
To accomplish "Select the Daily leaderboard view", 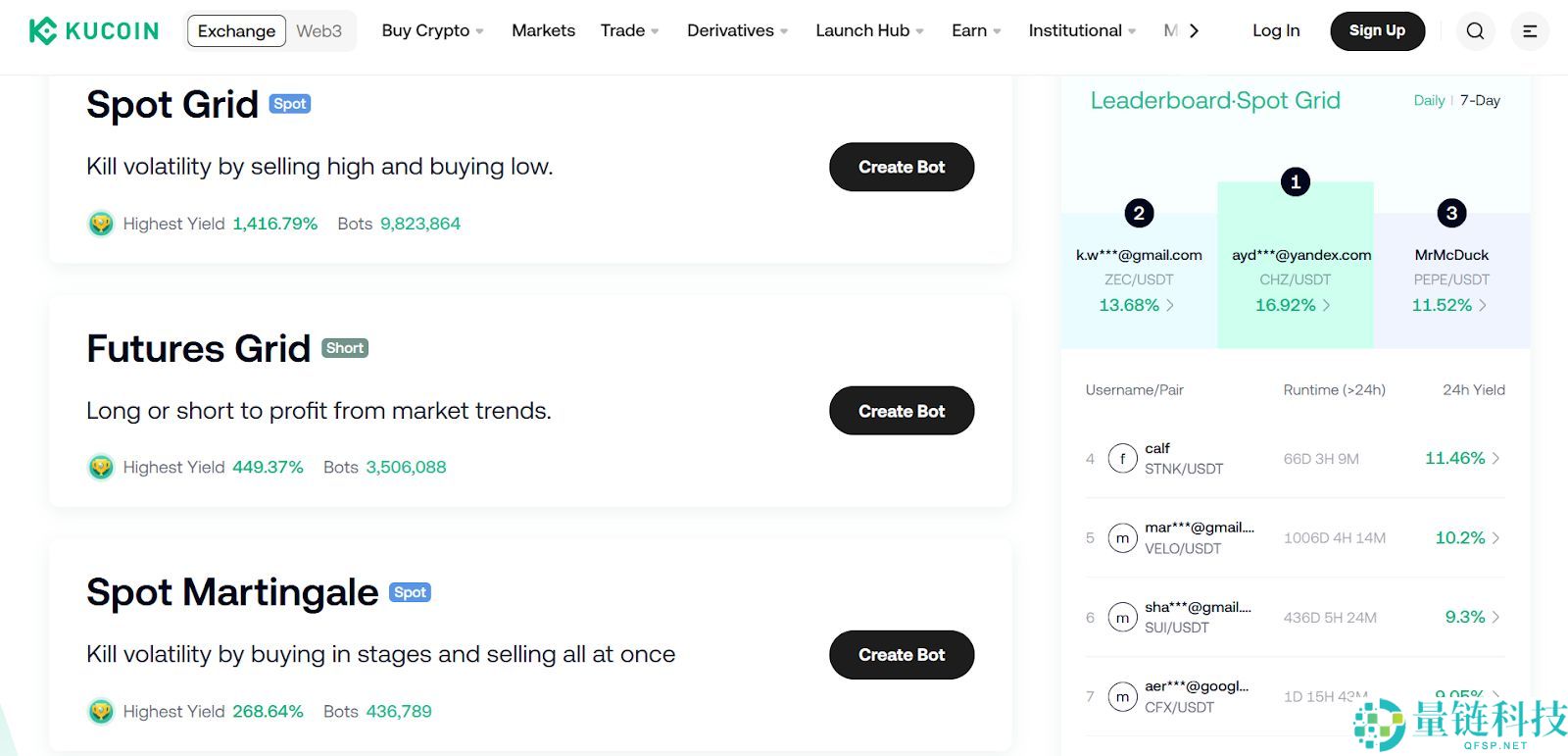I will click(x=1429, y=100).
